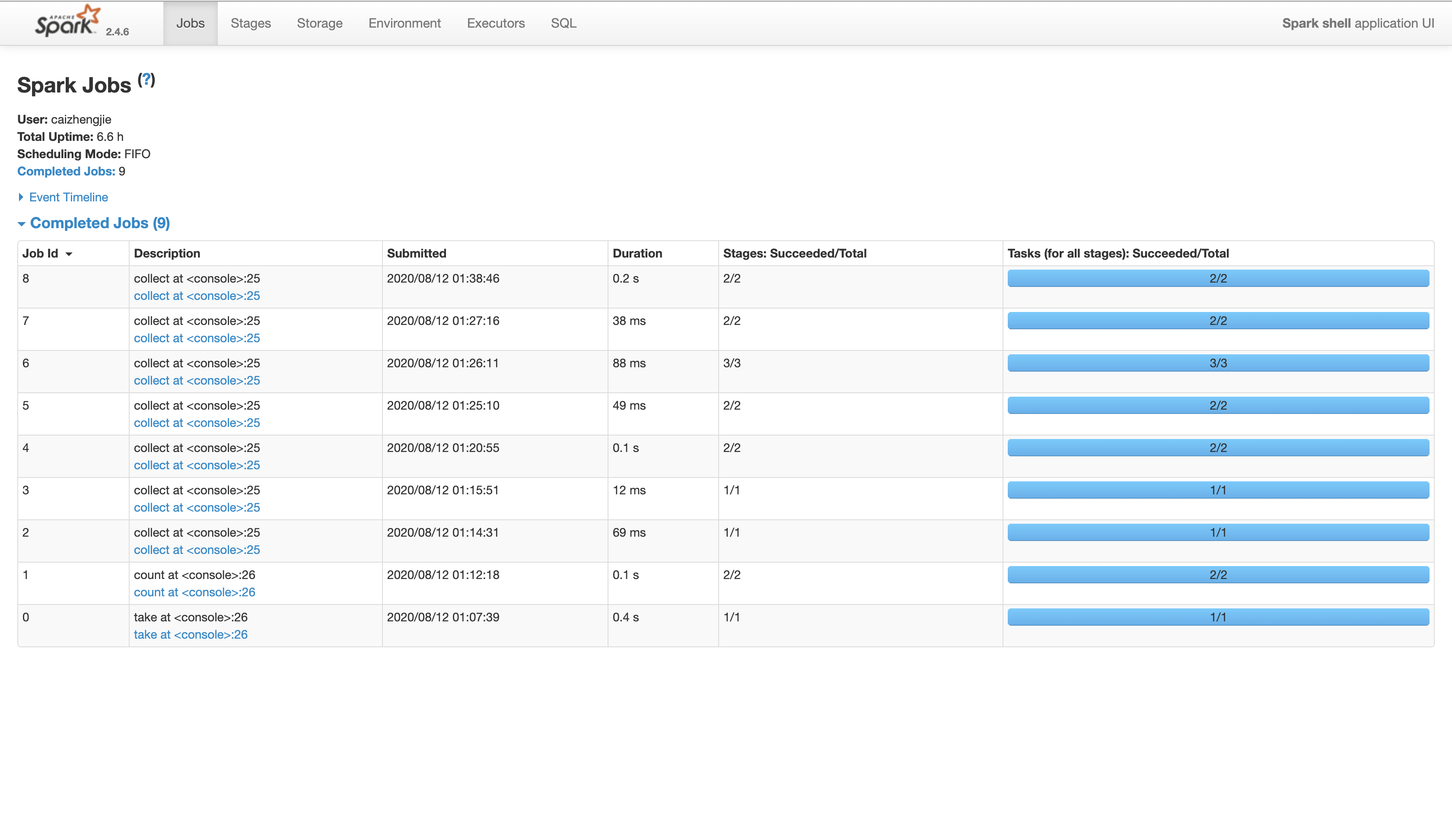Click job 0 task progress bar

click(1218, 617)
